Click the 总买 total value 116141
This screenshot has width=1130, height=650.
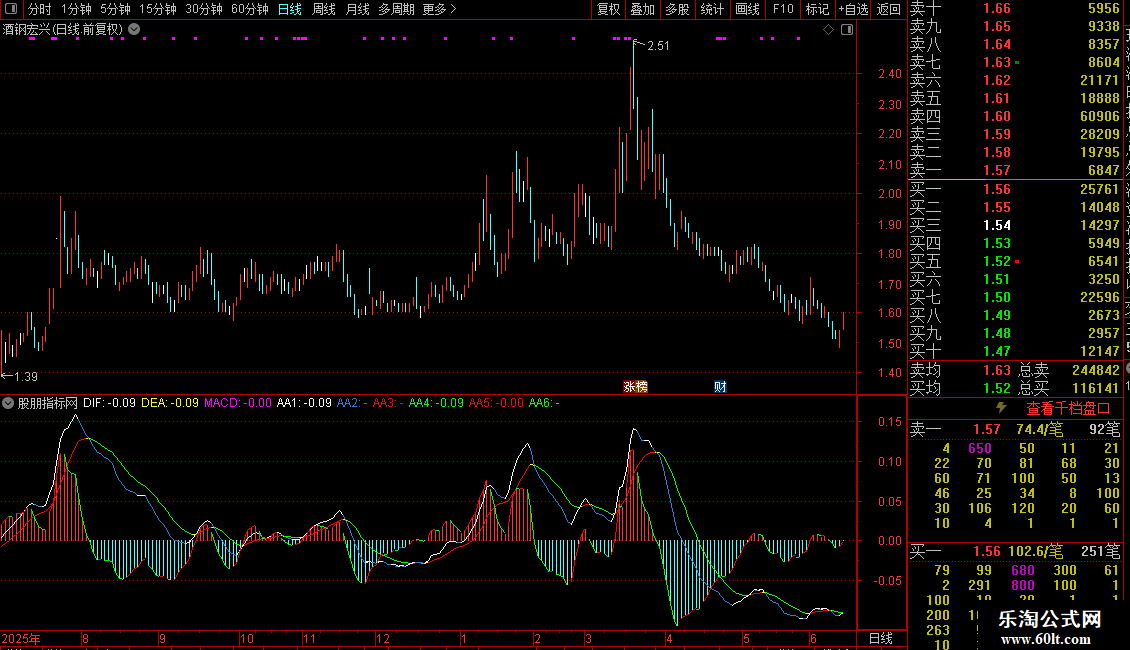click(1095, 388)
